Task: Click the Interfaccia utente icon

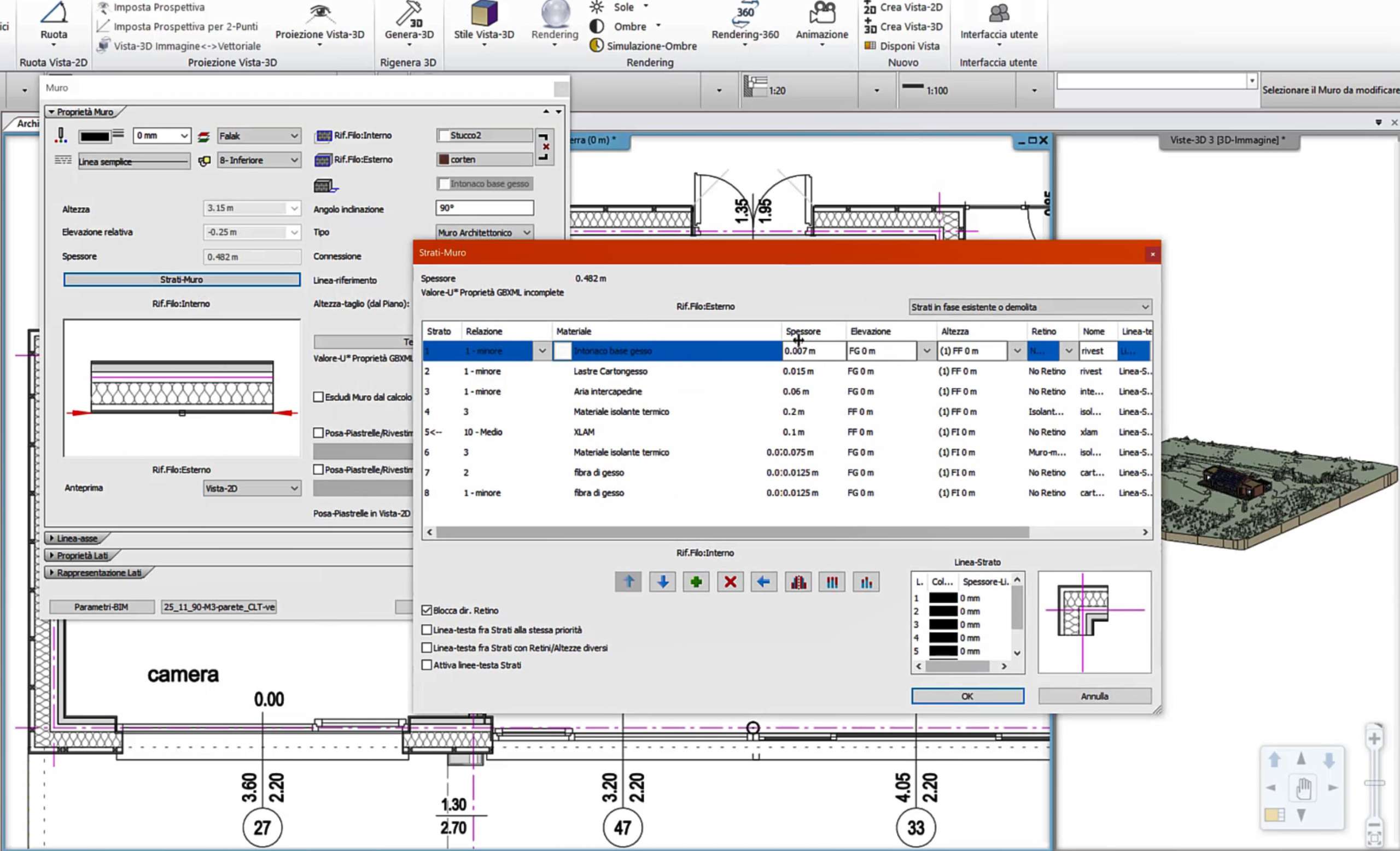Action: point(999,14)
